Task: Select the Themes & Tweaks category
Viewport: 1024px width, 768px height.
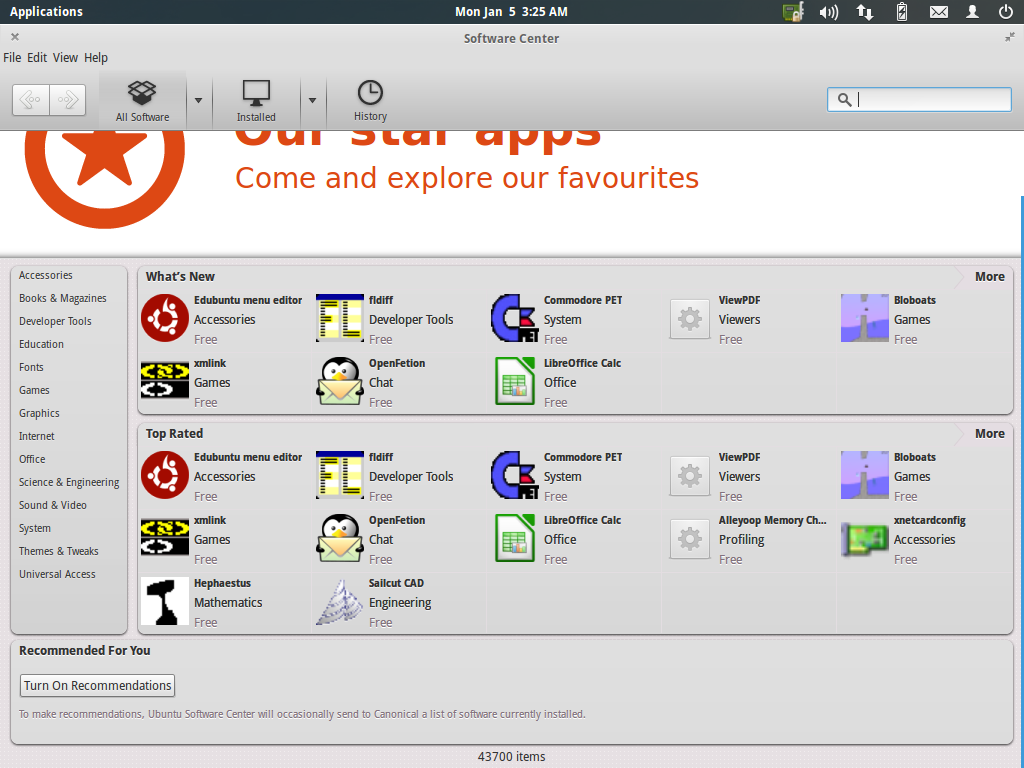Action: (59, 551)
